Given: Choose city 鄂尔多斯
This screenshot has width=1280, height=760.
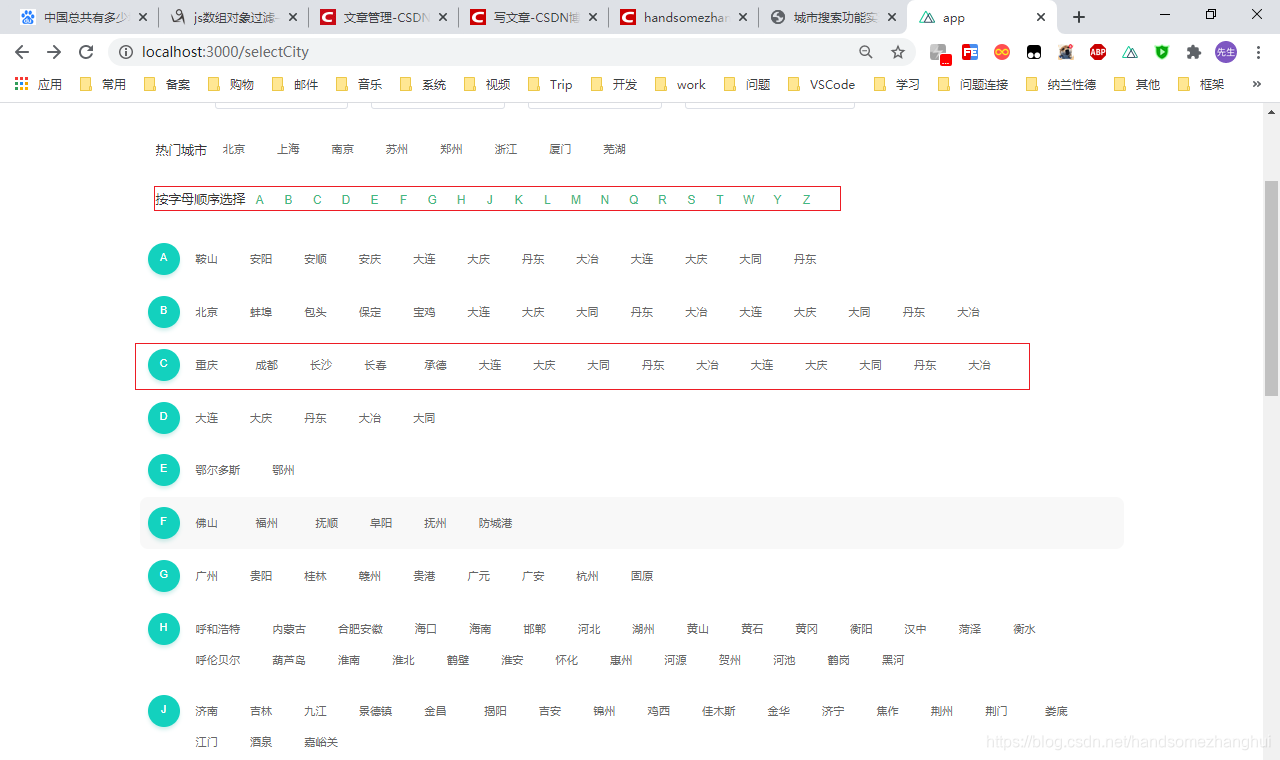Looking at the screenshot, I should (218, 470).
